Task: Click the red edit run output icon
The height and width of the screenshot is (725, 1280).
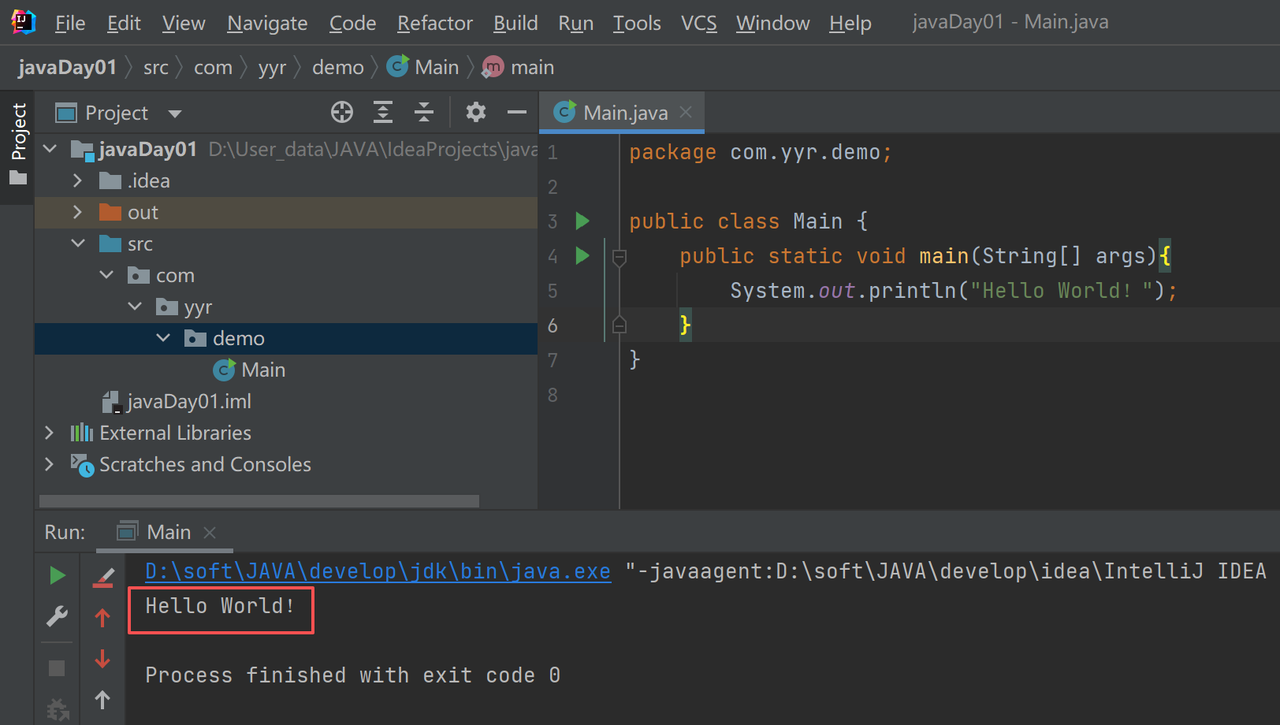Action: point(102,576)
